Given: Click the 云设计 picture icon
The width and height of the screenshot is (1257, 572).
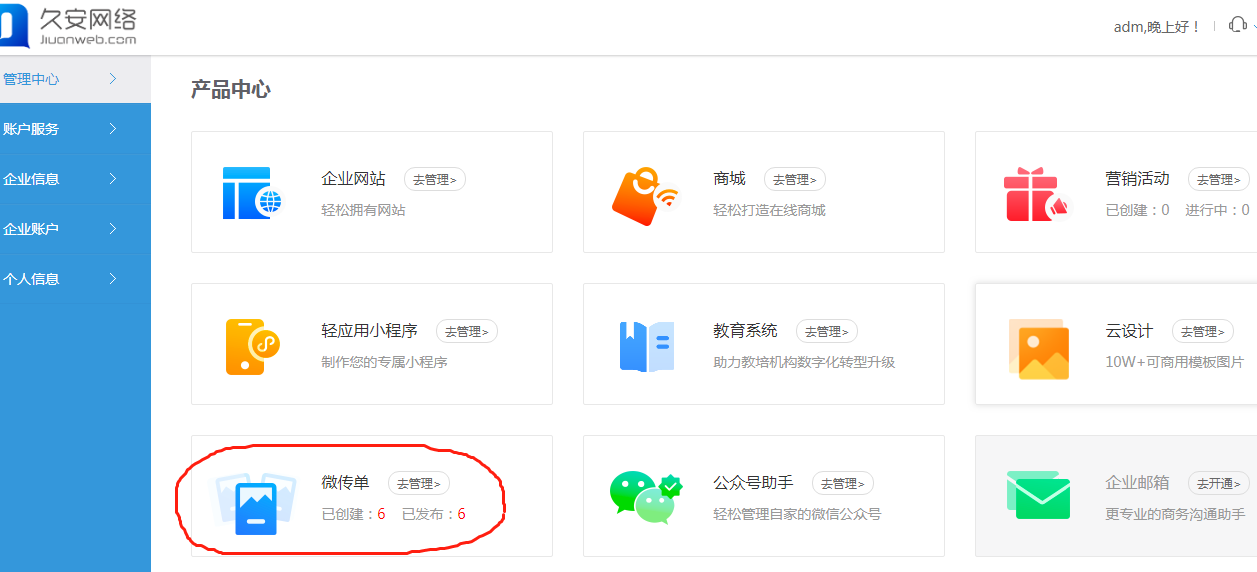Looking at the screenshot, I should (1038, 349).
